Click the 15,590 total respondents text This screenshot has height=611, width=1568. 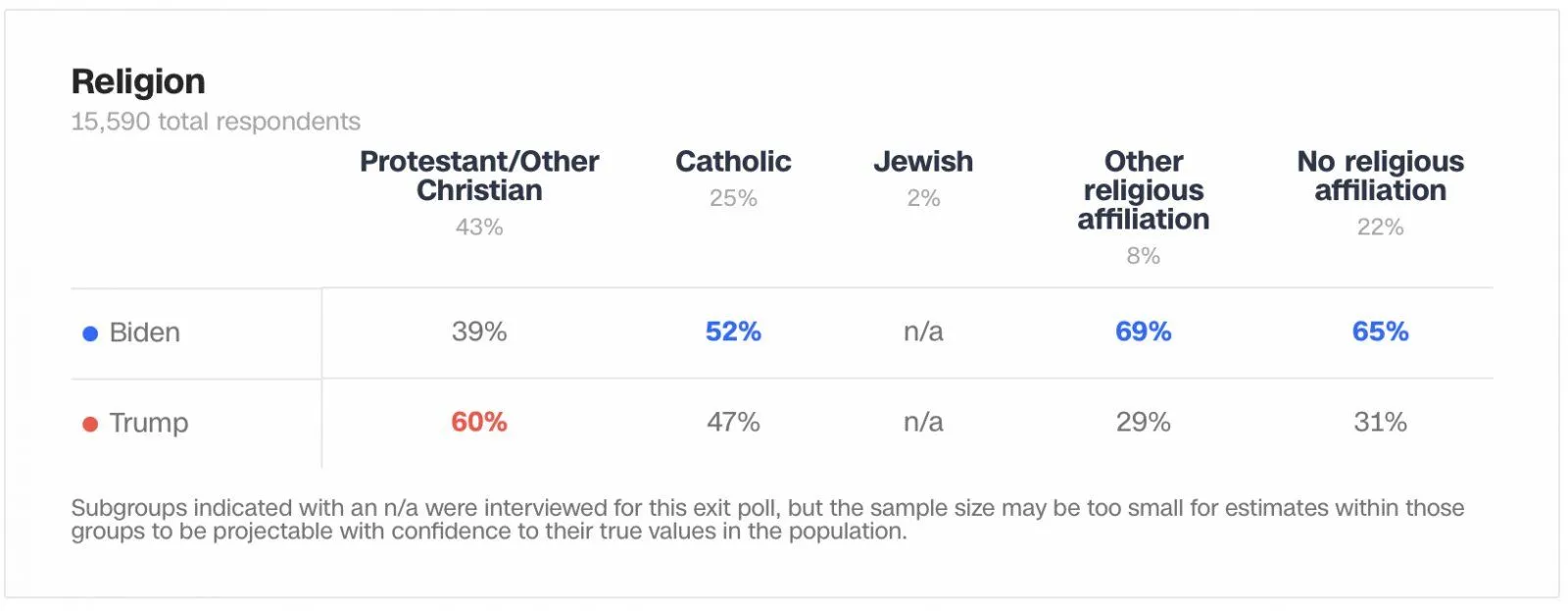click(x=216, y=122)
